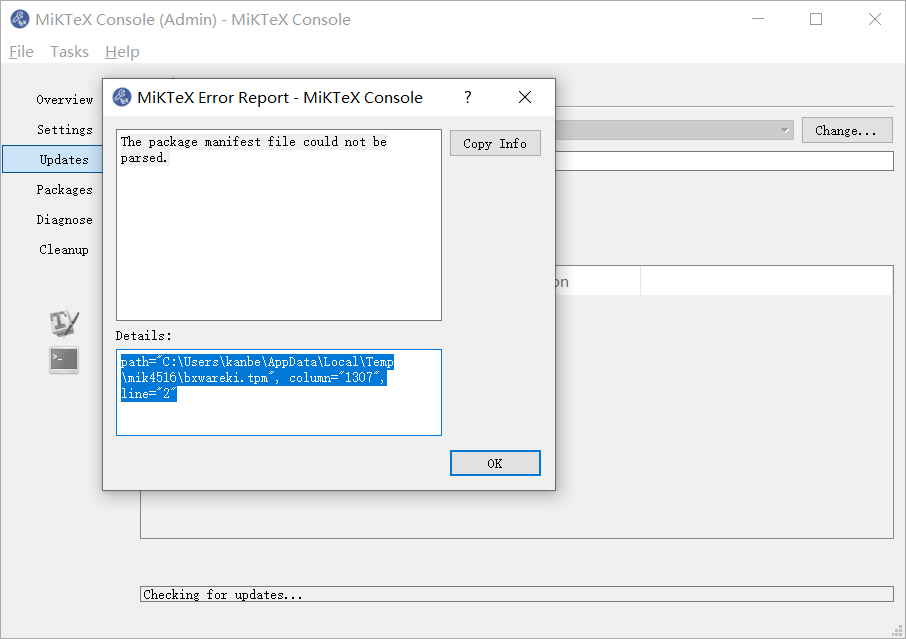
Task: Open the Overview page
Action: pyautogui.click(x=64, y=99)
